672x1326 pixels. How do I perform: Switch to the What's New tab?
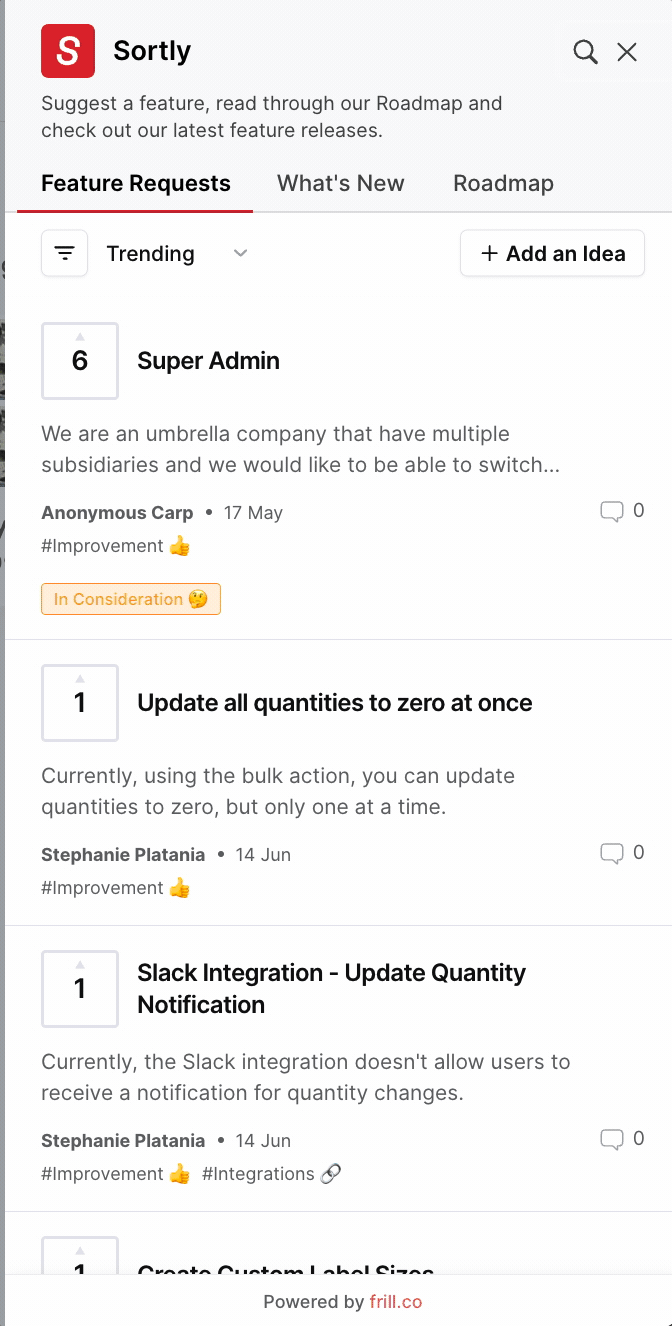click(341, 184)
